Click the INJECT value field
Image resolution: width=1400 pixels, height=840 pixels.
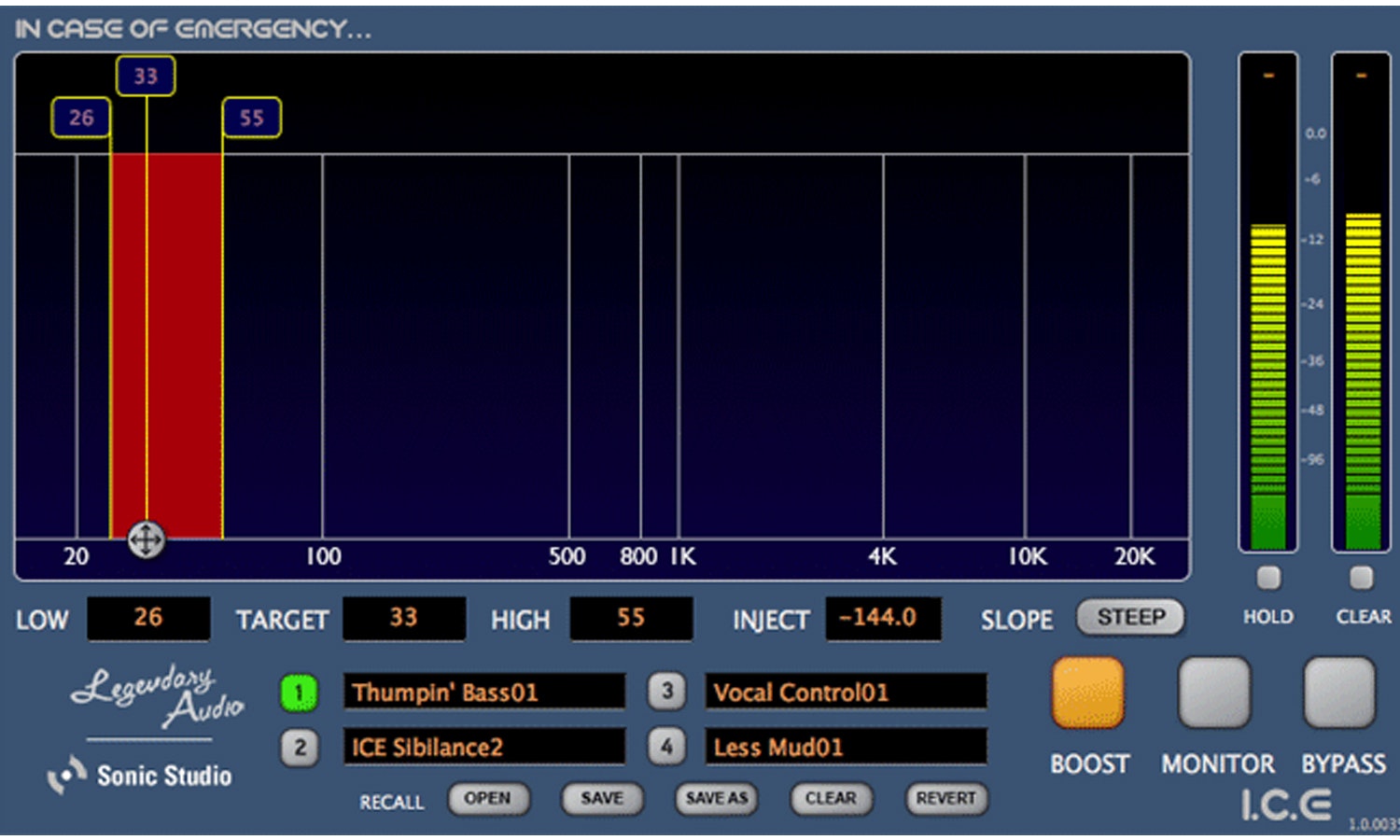pyautogui.click(x=882, y=619)
